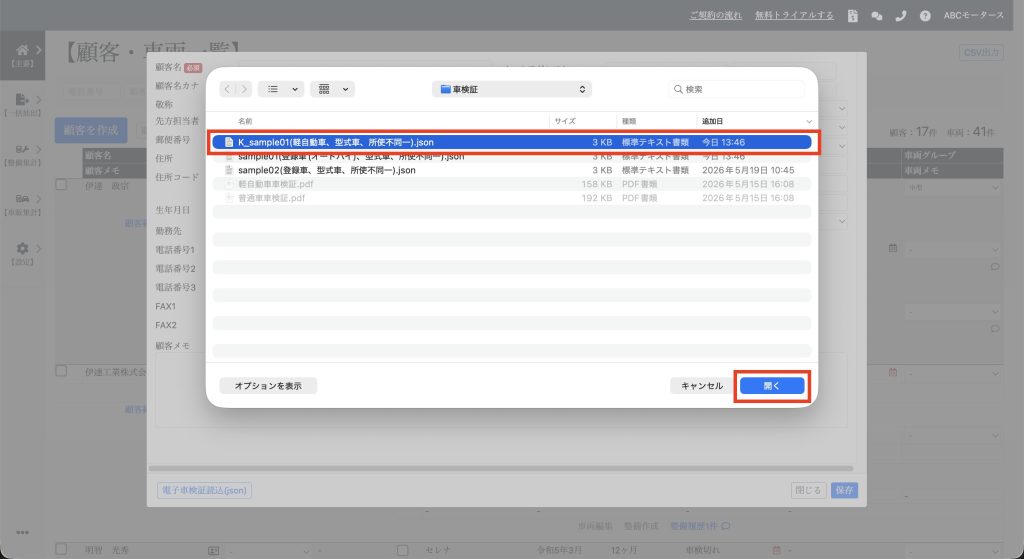The height and width of the screenshot is (559, 1024).
Task: Click 保存 button in customer form
Action: click(x=844, y=490)
